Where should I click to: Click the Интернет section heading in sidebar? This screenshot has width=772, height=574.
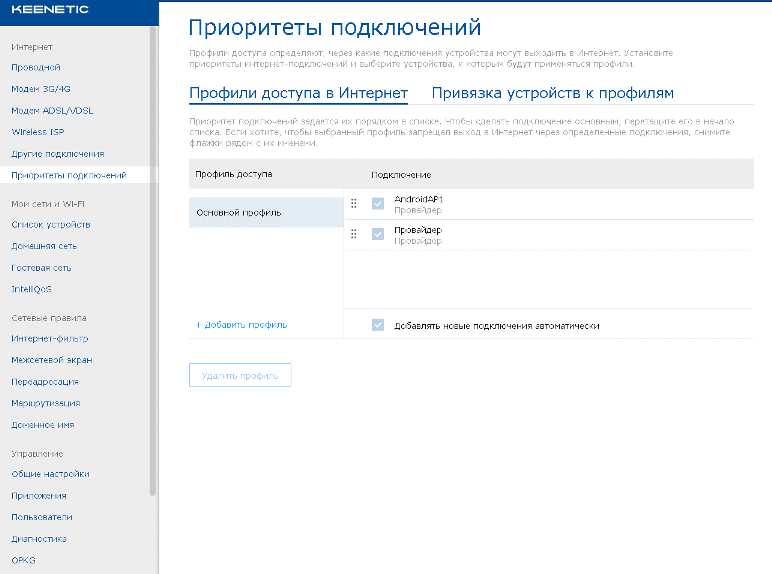[x=32, y=47]
